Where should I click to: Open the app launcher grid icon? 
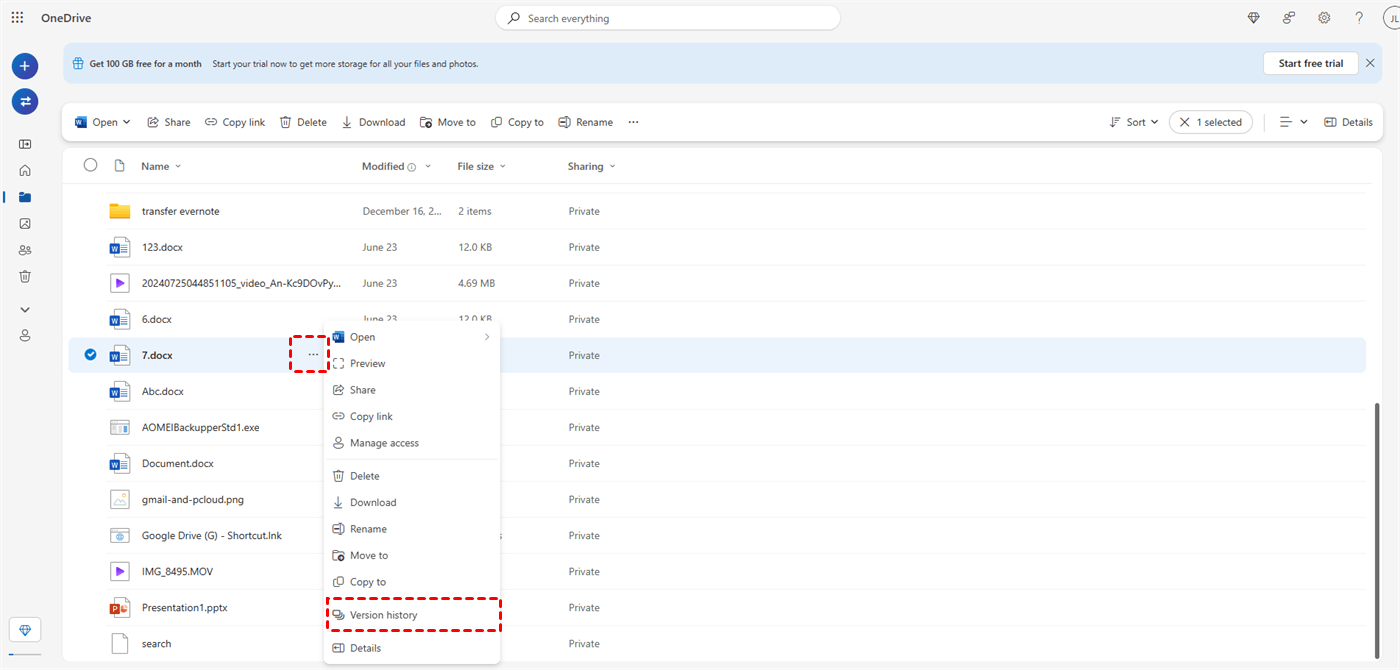[x=17, y=18]
